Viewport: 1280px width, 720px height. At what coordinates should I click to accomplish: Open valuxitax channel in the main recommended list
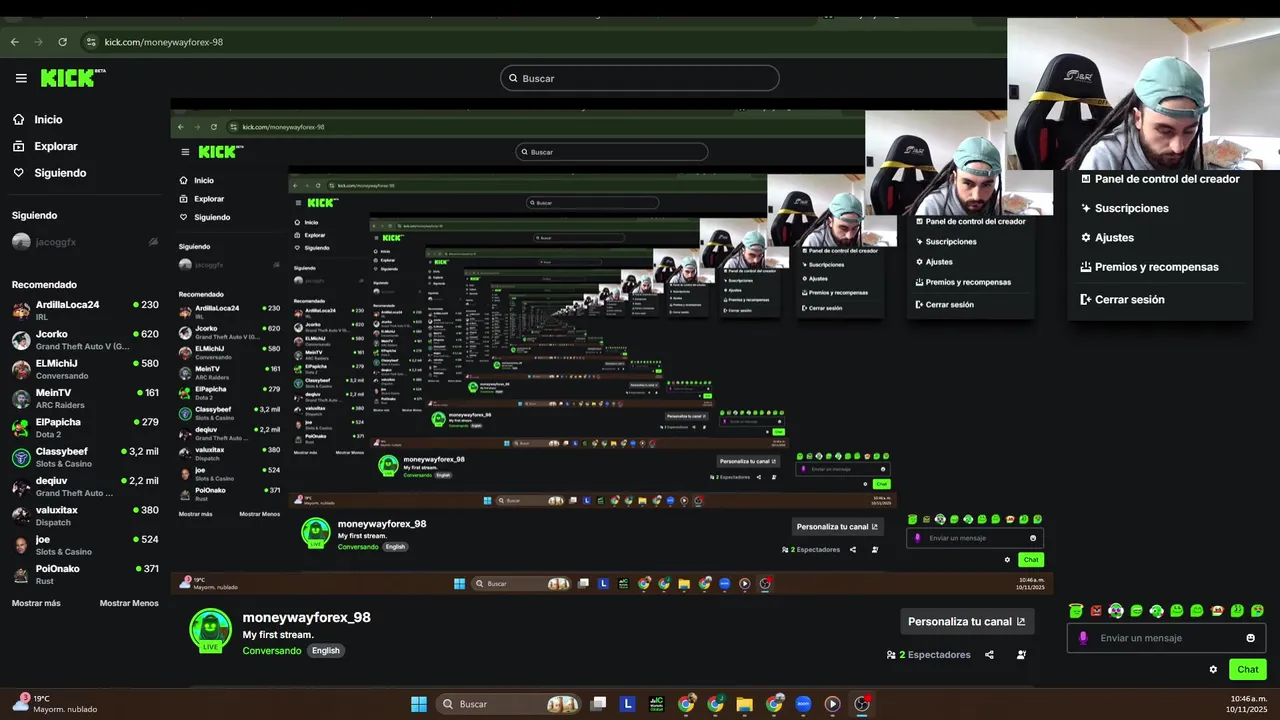pos(85,516)
